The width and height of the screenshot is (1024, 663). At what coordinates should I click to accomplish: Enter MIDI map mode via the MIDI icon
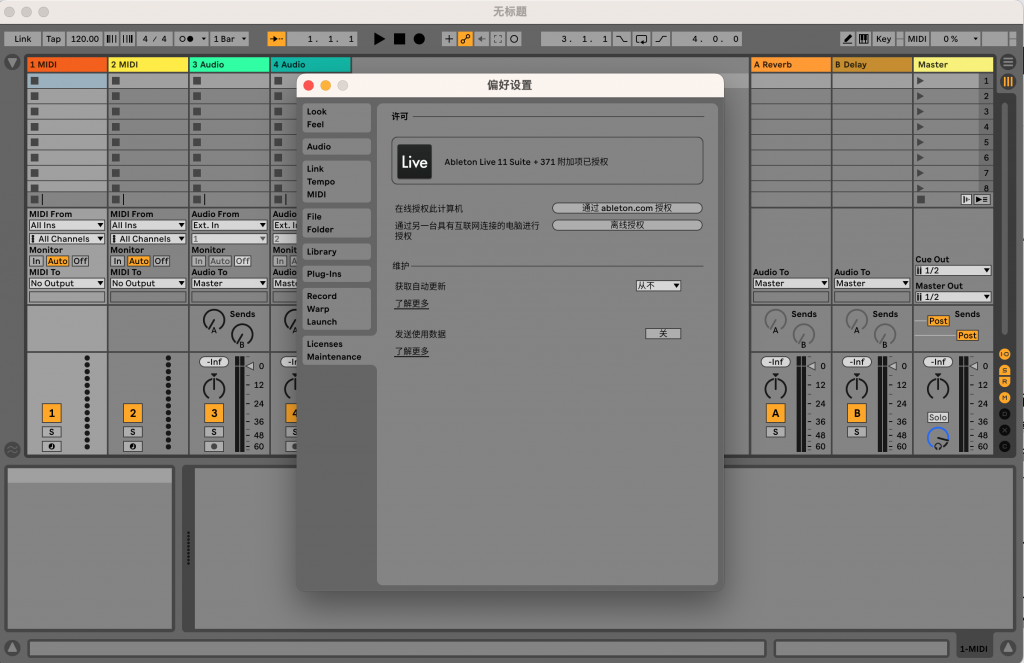coord(917,38)
